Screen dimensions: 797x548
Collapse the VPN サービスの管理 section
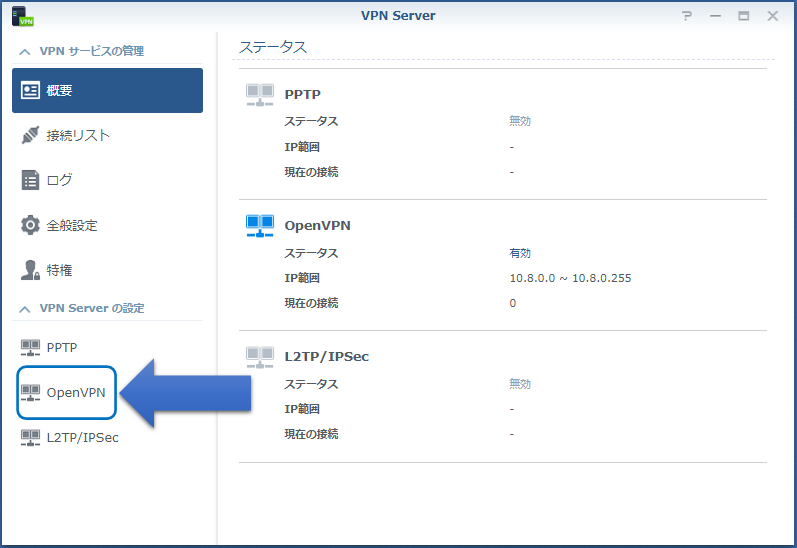click(24, 51)
